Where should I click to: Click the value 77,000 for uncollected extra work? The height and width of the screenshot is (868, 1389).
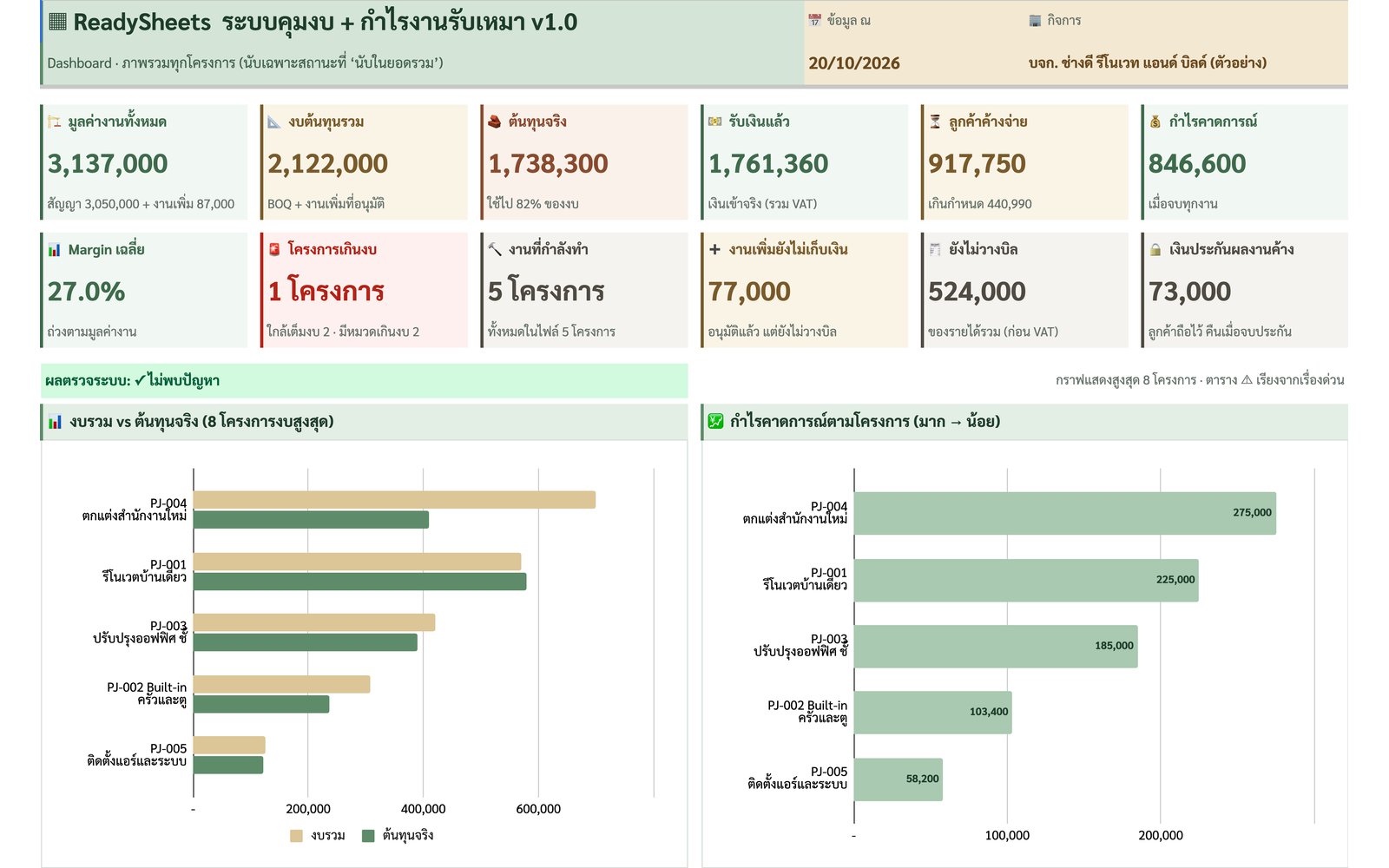(749, 292)
